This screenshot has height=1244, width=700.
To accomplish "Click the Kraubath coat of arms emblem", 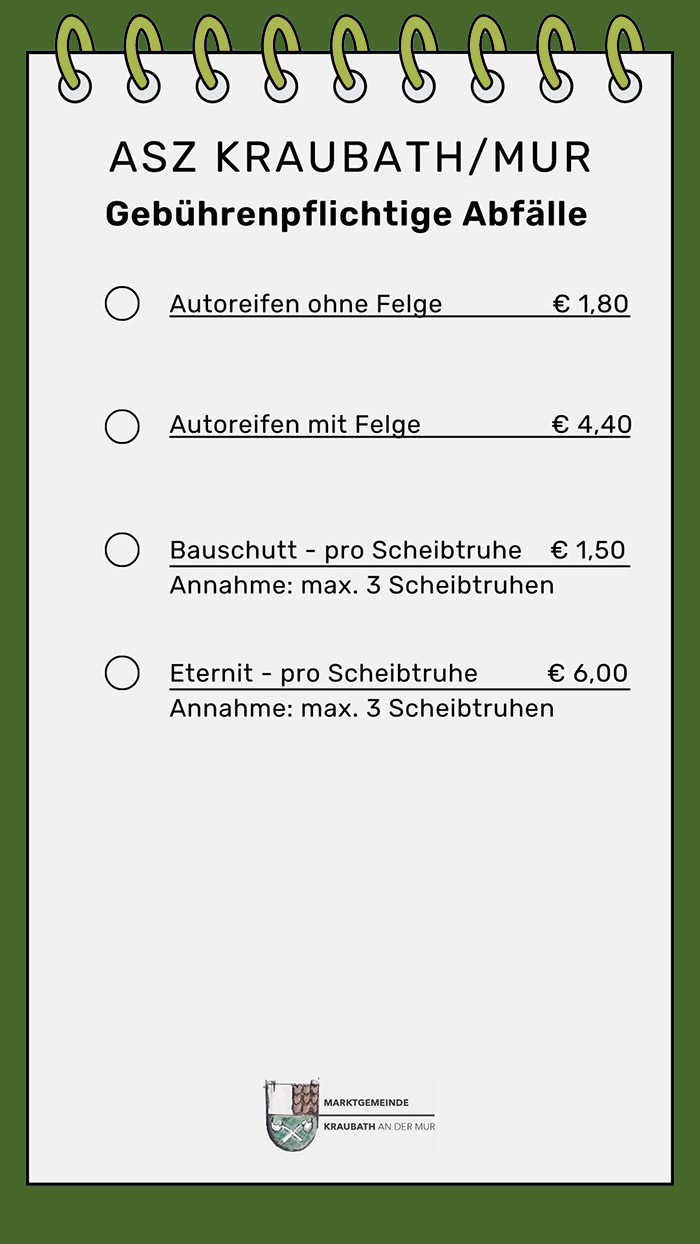I will pos(292,1114).
